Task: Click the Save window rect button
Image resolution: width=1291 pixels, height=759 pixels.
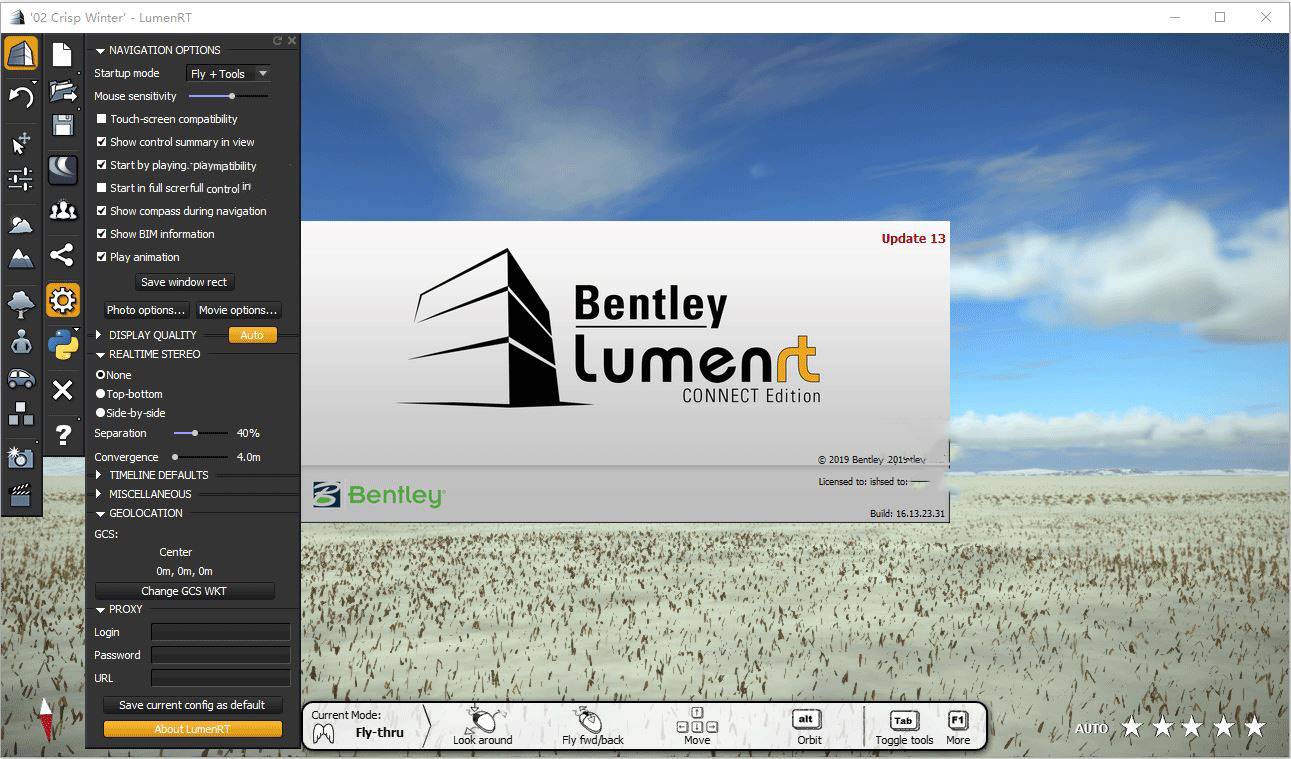Action: click(184, 282)
